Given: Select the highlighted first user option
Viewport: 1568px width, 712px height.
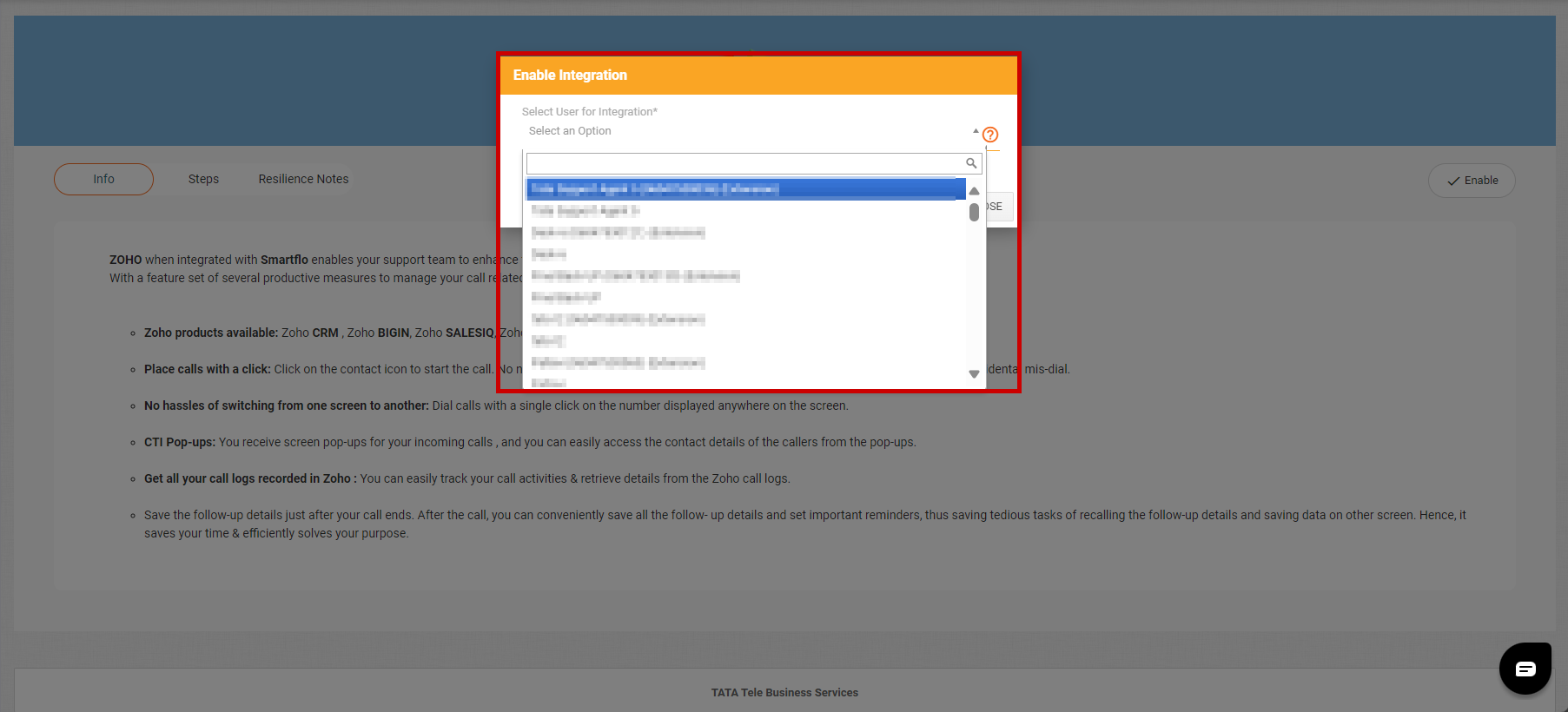Looking at the screenshot, I should [746, 188].
